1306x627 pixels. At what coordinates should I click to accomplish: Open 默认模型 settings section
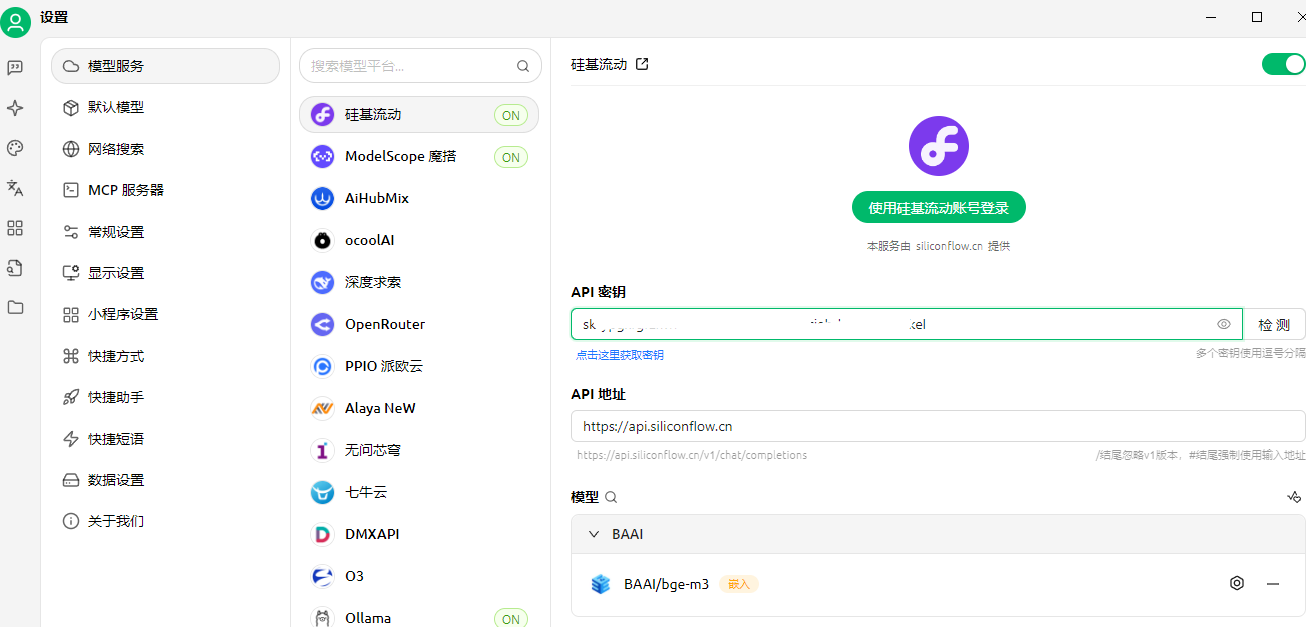(165, 107)
